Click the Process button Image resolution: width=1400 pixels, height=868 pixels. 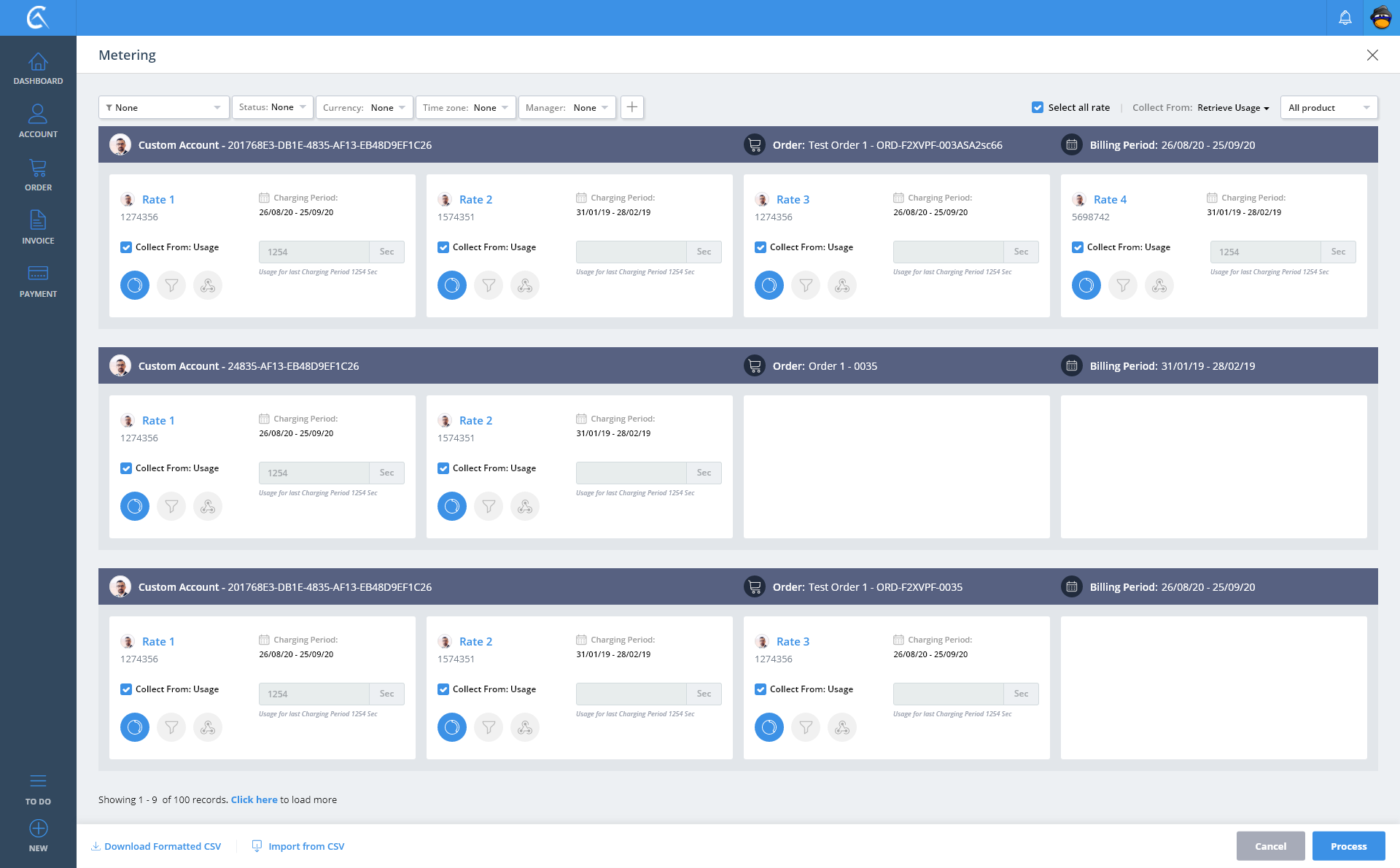point(1348,846)
